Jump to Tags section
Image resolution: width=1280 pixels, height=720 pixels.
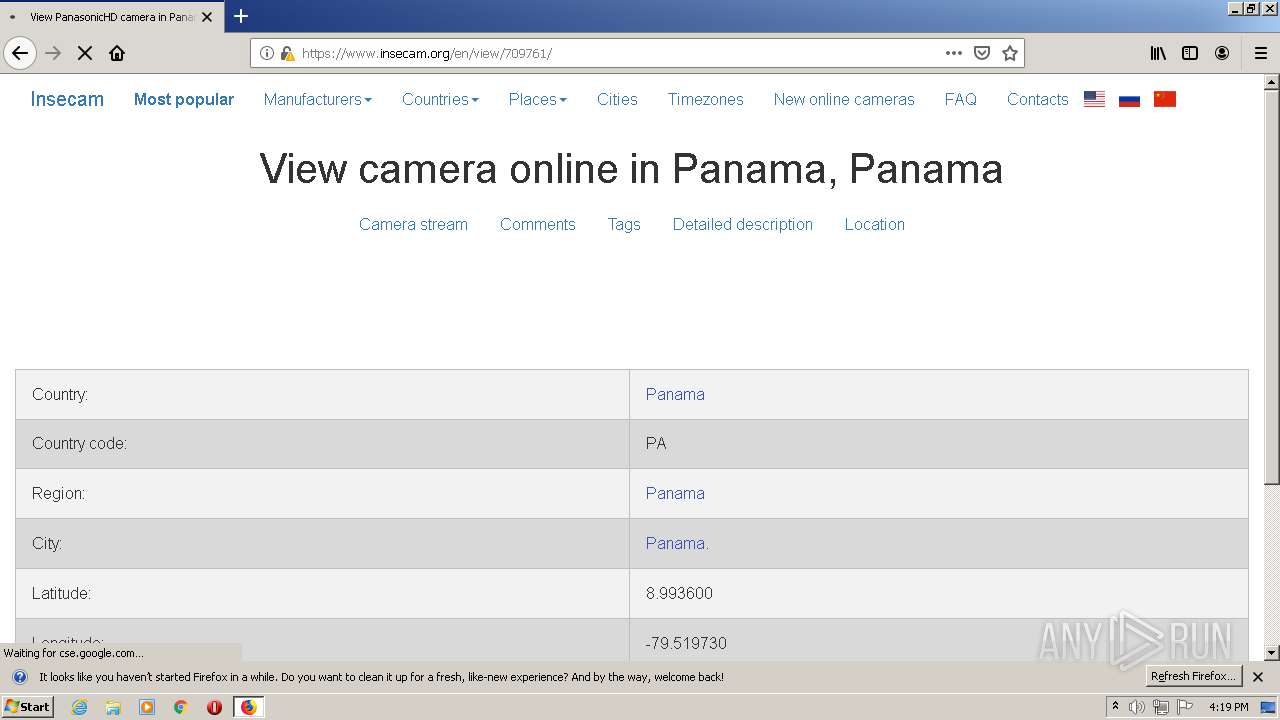click(624, 224)
